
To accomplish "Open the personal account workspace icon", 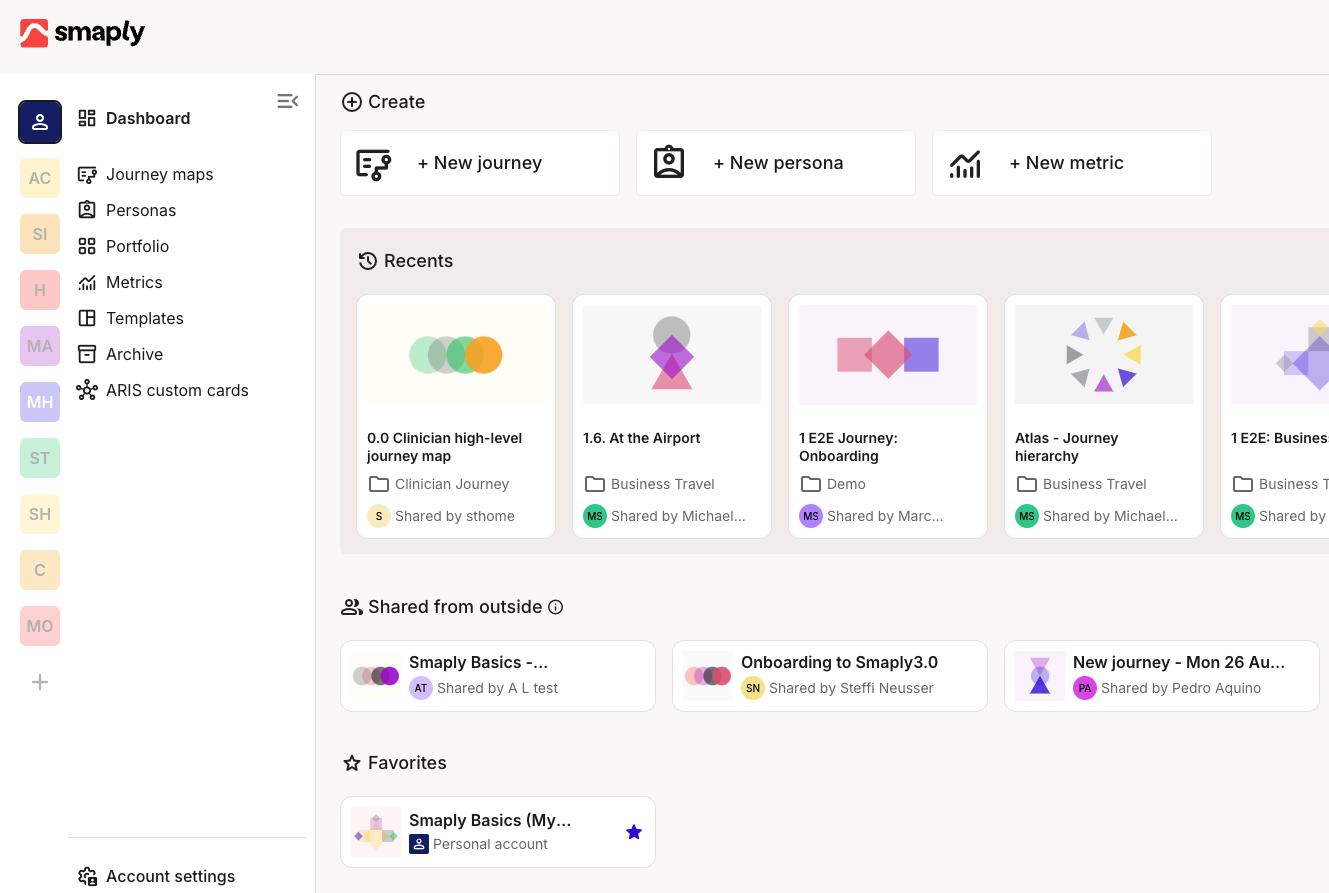I will [x=40, y=122].
